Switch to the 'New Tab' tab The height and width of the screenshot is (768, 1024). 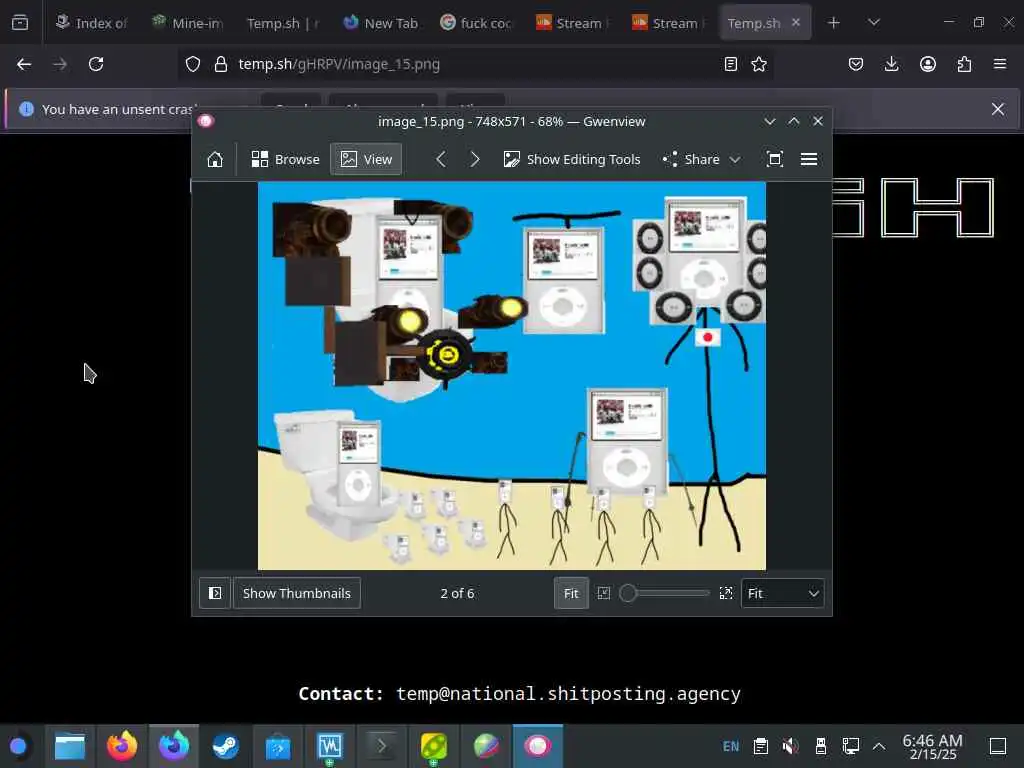pos(381,23)
